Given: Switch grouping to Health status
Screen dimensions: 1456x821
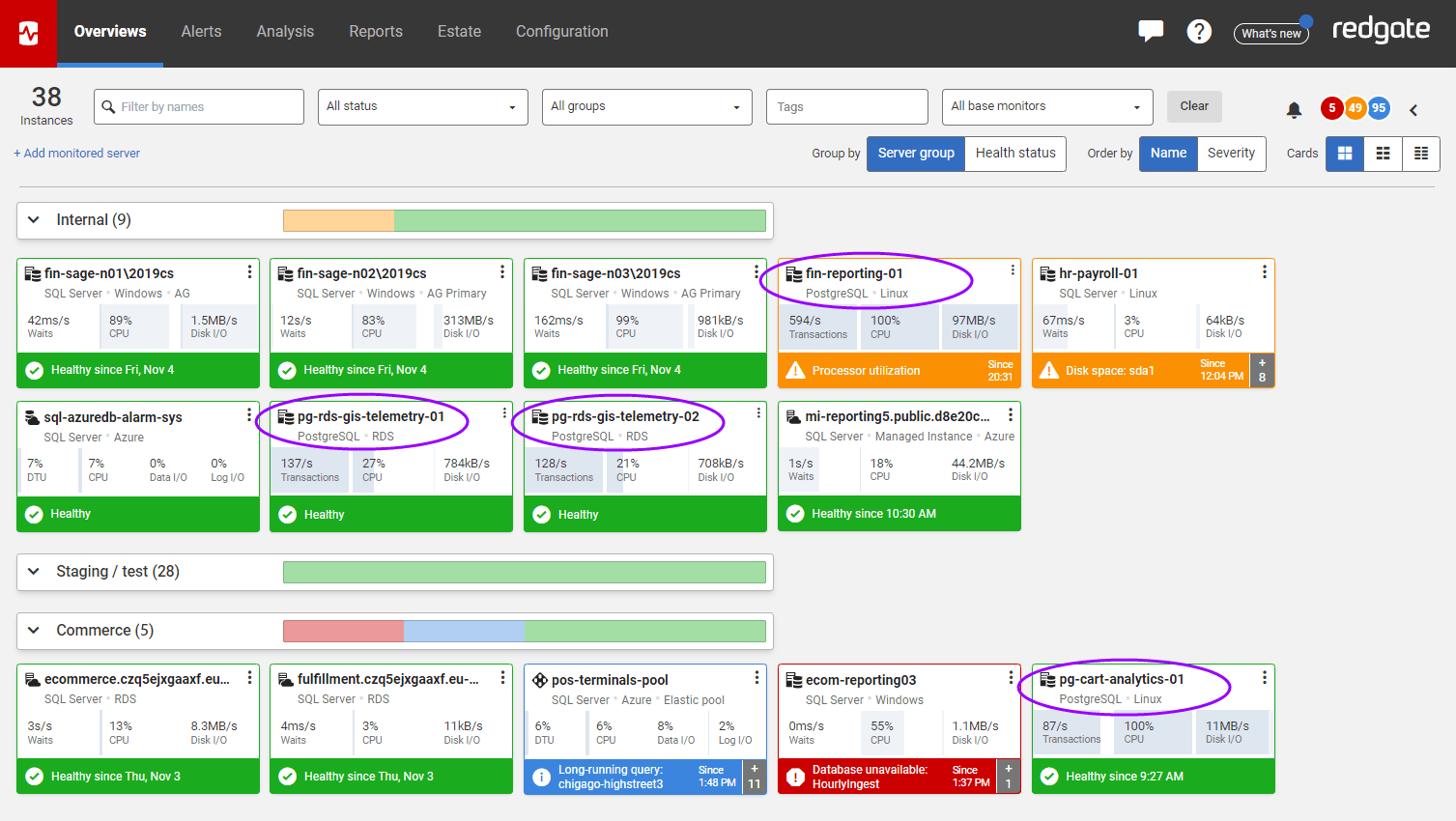Looking at the screenshot, I should pyautogui.click(x=1015, y=153).
